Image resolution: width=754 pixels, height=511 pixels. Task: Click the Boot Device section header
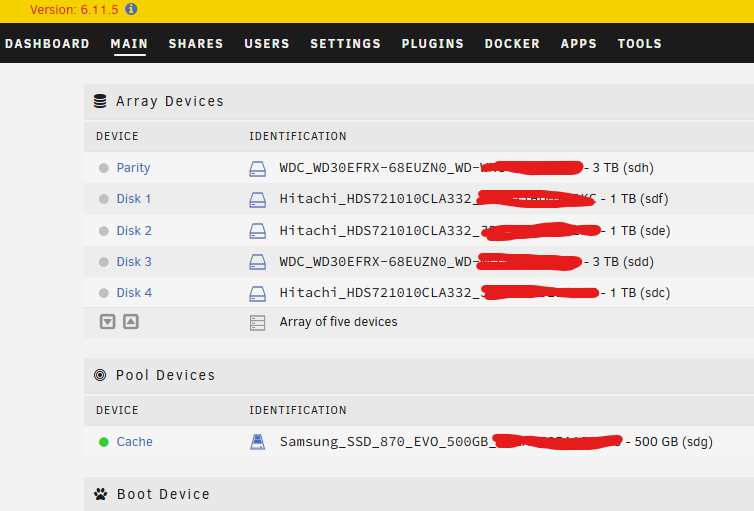coord(163,495)
